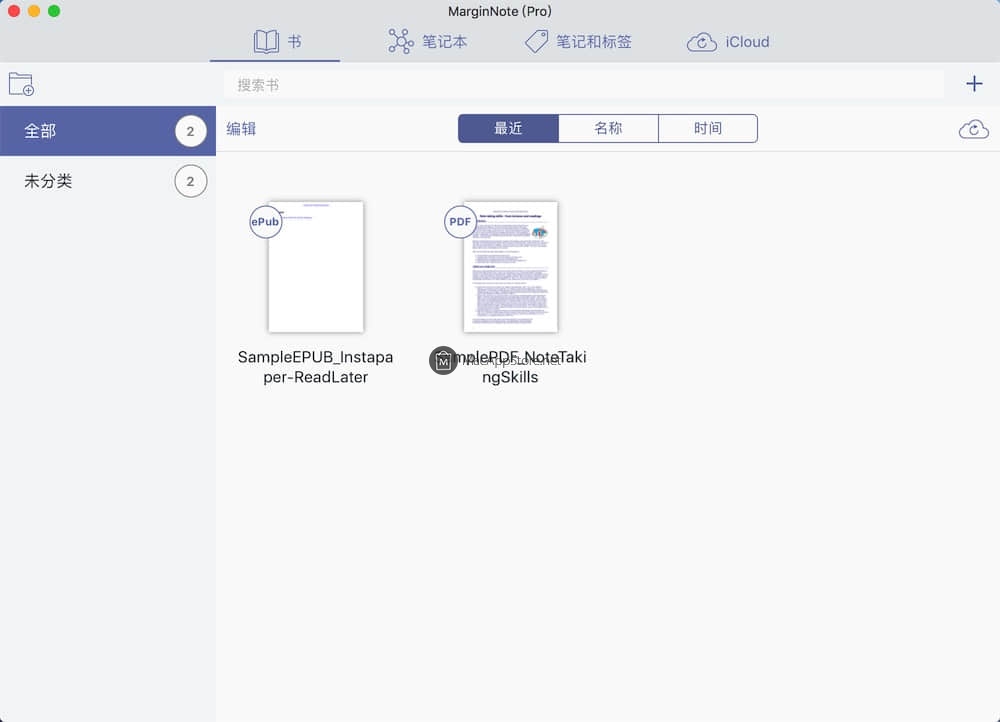The height and width of the screenshot is (722, 1000).
Task: Switch to the 笔记本 tab
Action: point(428,42)
